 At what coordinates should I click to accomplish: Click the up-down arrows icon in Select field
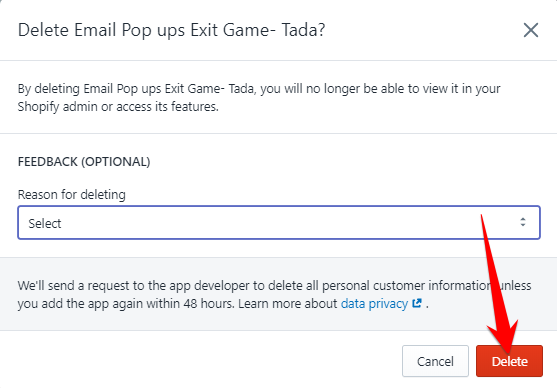(x=523, y=222)
